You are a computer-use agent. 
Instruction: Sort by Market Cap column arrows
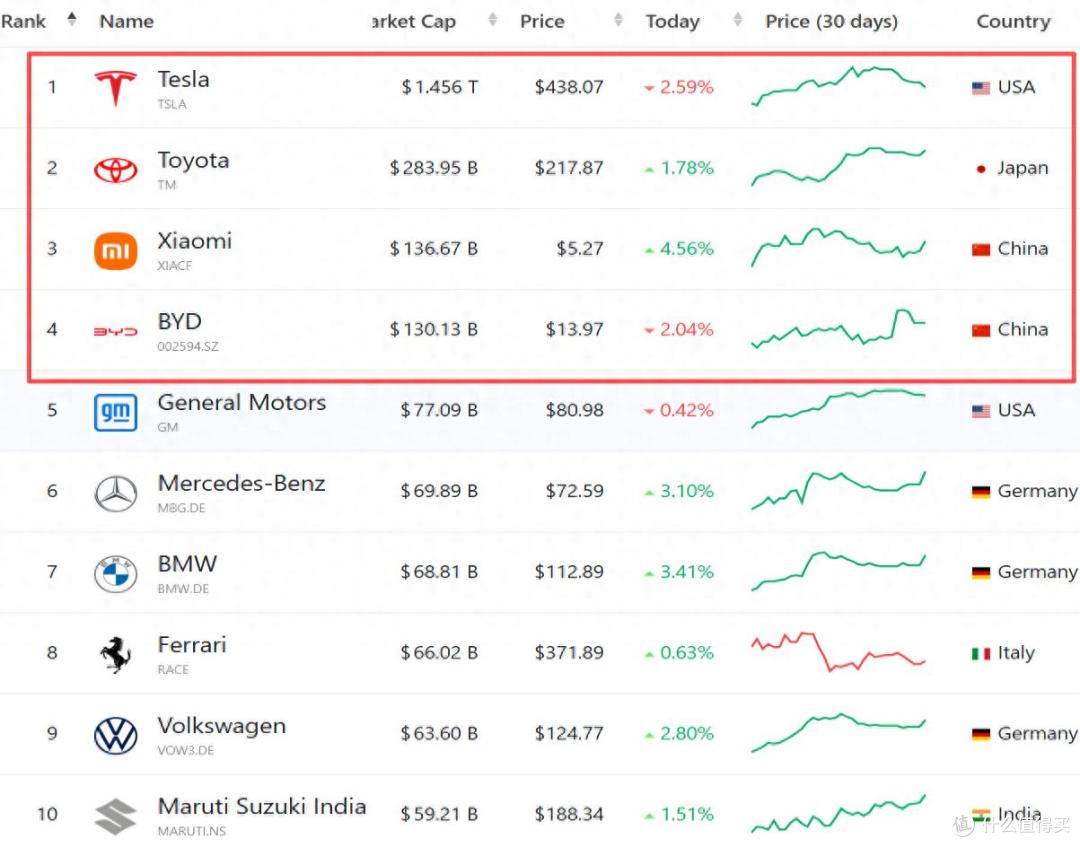(492, 21)
